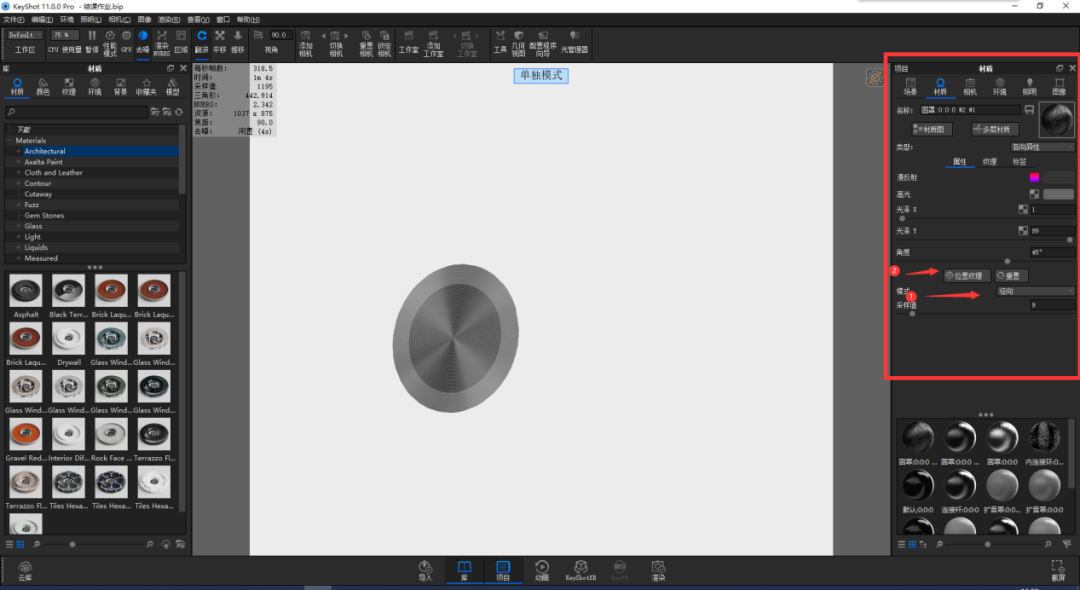Click the Position Texture (位置纹理) button

pos(966,275)
